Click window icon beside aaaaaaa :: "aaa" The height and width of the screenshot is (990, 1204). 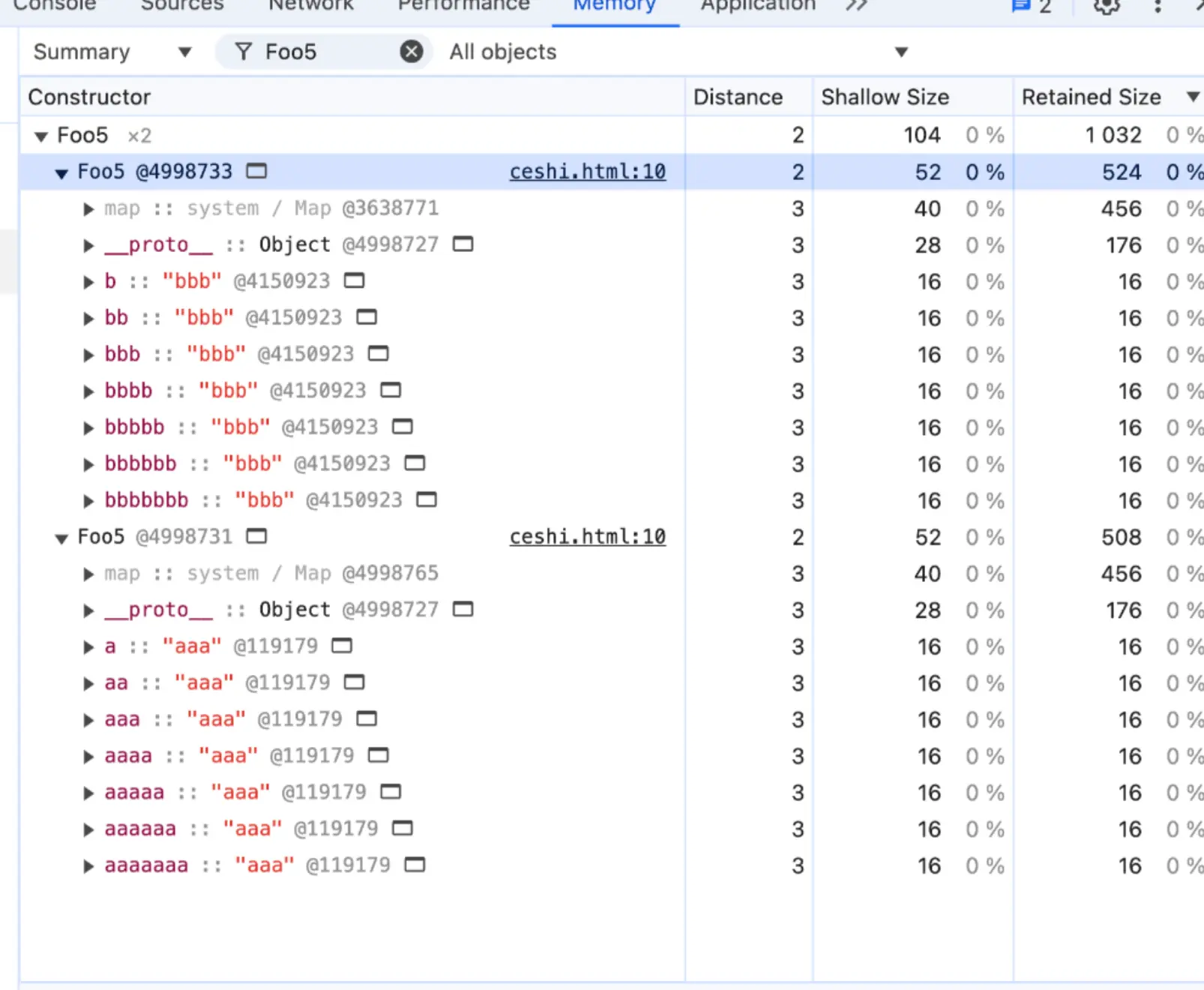click(x=415, y=865)
